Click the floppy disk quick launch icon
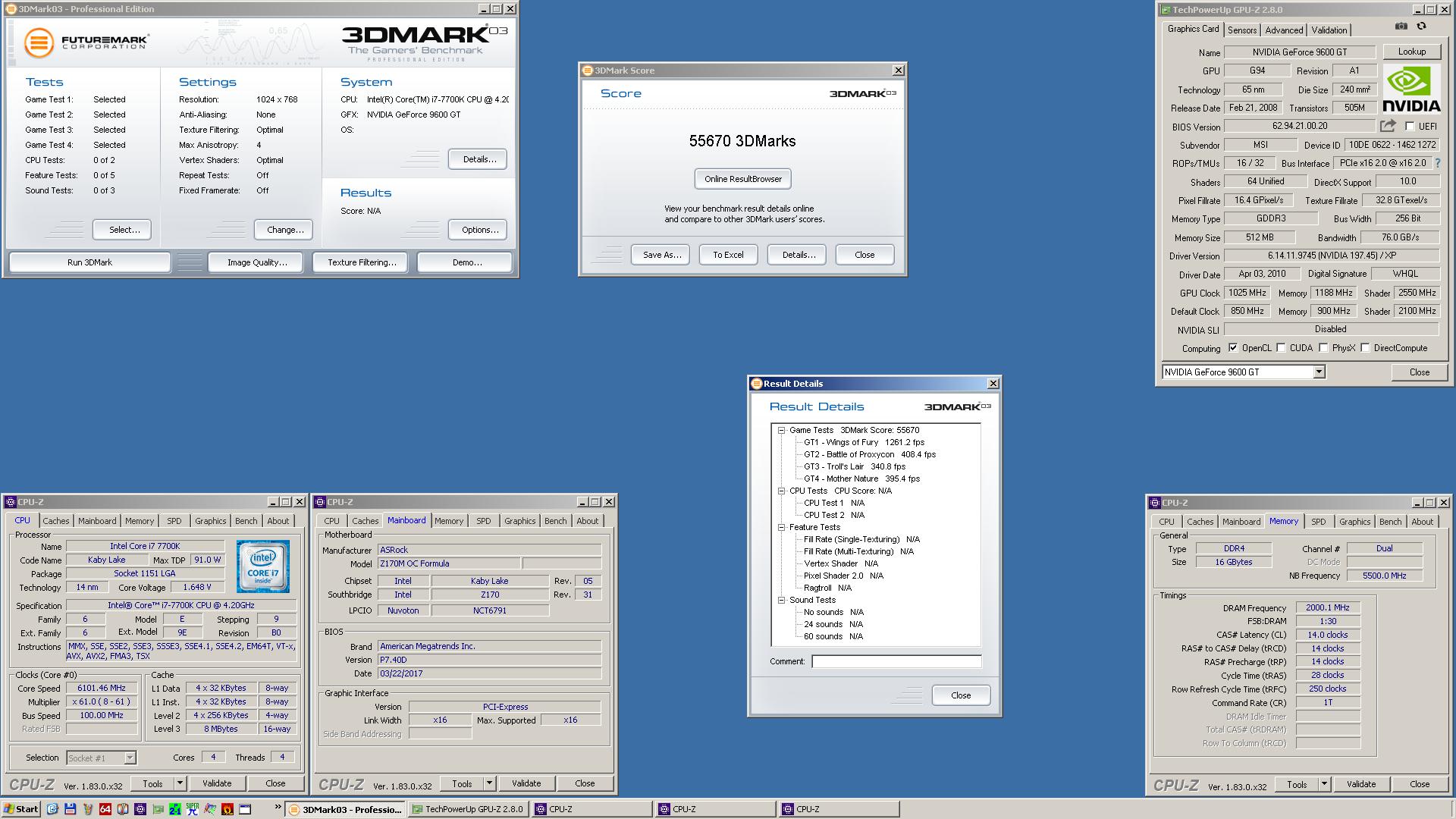1456x819 pixels. point(70,809)
